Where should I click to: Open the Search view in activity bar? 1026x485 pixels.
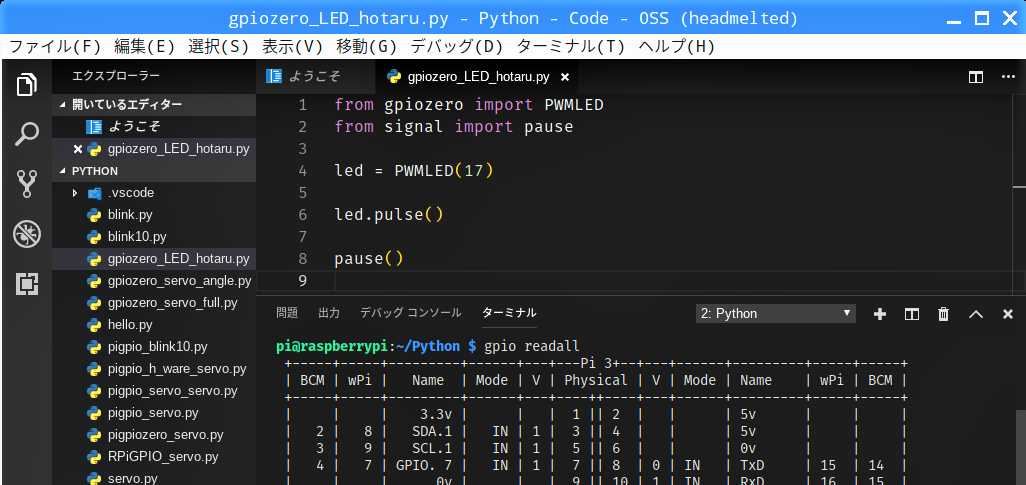27,134
